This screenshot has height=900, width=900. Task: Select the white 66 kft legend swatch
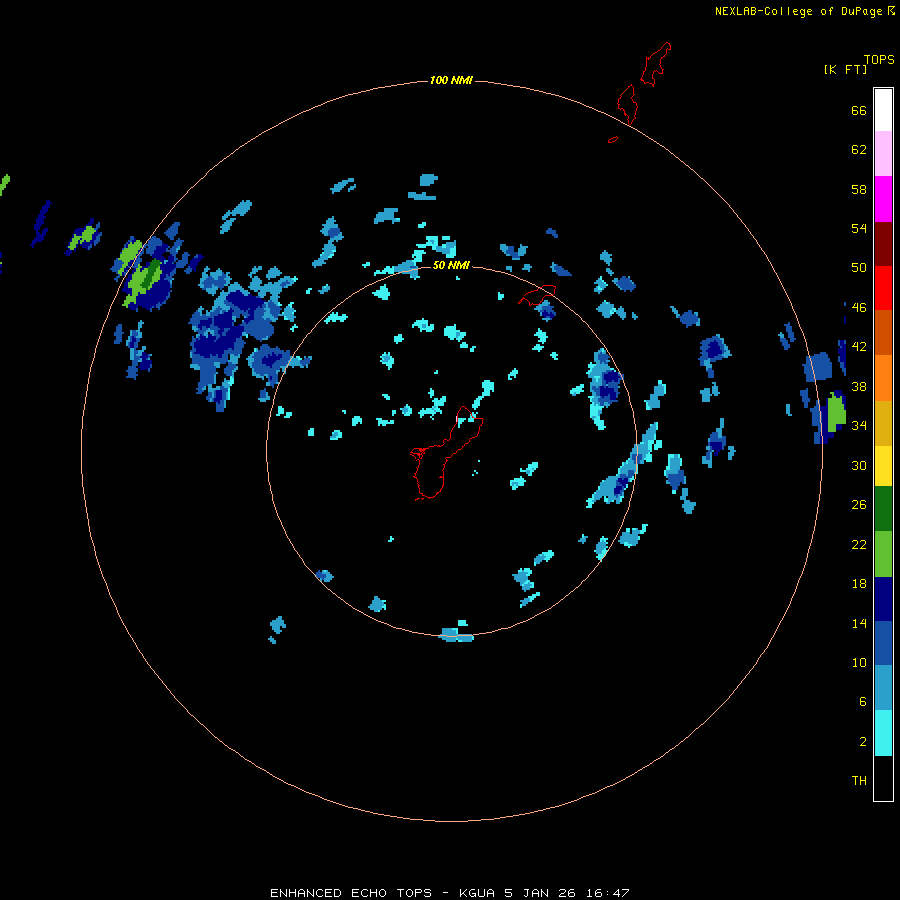click(883, 110)
